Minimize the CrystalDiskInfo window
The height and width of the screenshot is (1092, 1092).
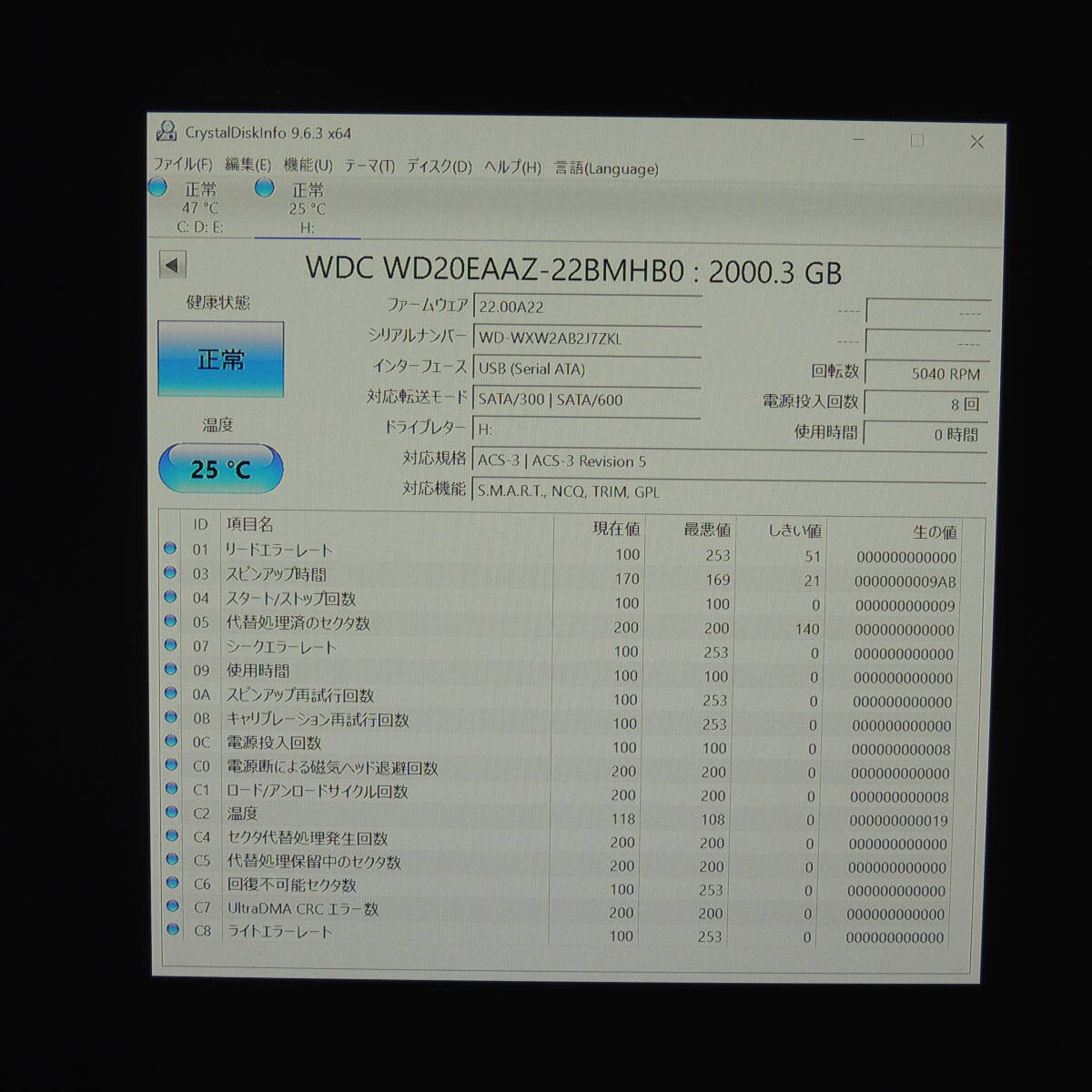[858, 139]
